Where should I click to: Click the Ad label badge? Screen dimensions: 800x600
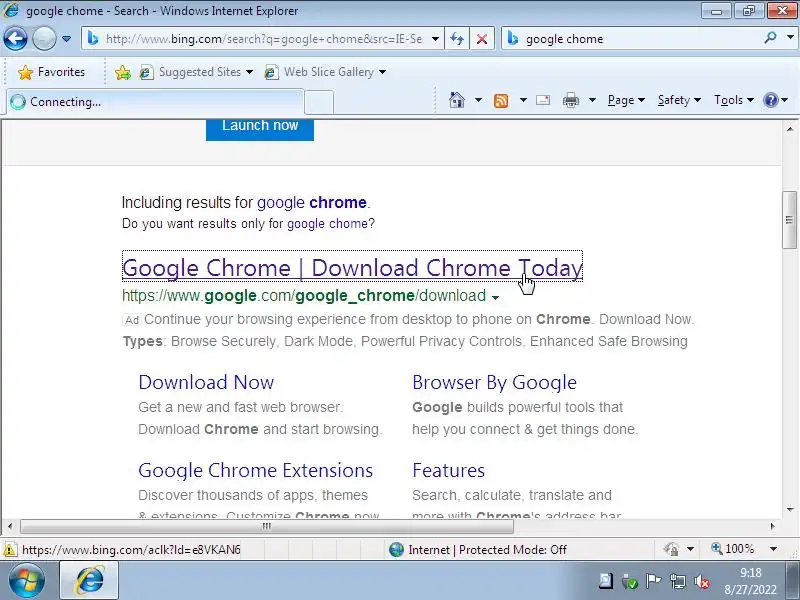[x=132, y=320]
